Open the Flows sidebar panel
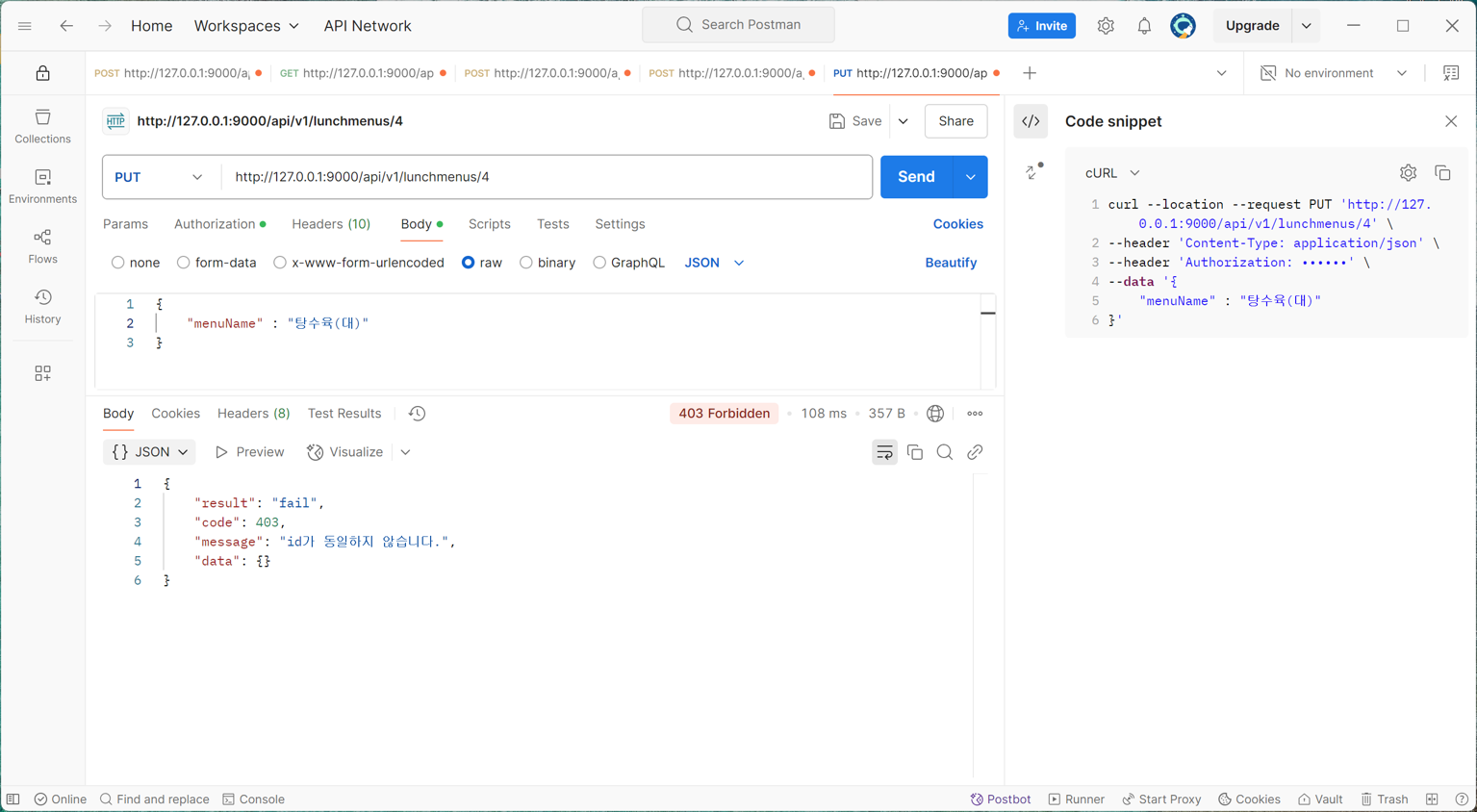Viewport: 1477px width, 812px height. pyautogui.click(x=42, y=246)
